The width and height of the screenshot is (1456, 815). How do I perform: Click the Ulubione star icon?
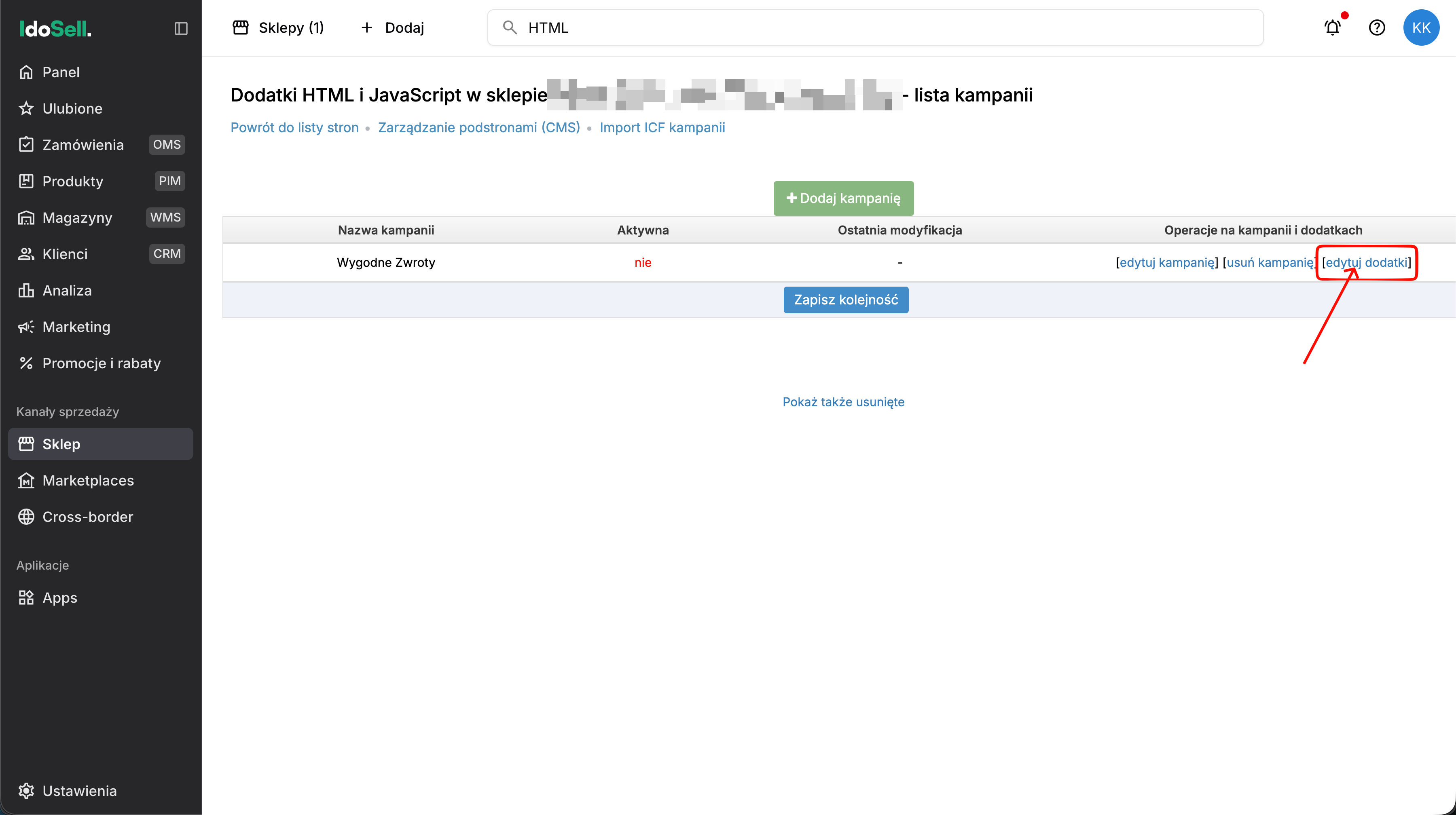click(26, 108)
